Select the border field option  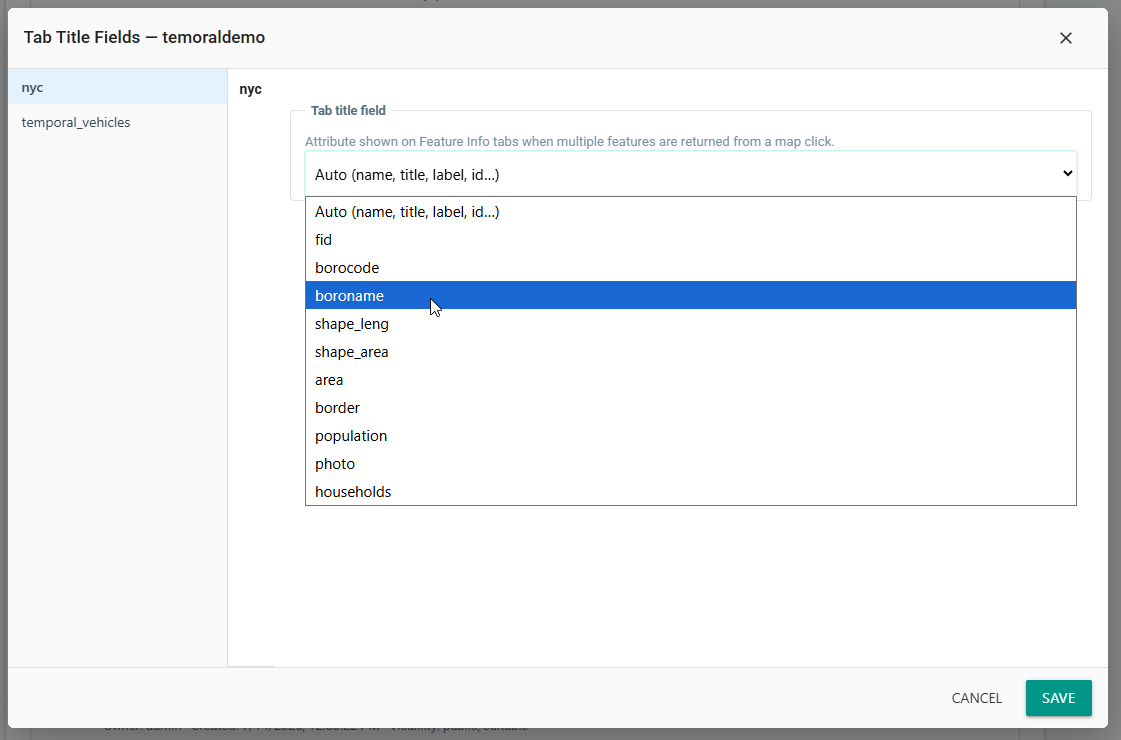pos(691,408)
